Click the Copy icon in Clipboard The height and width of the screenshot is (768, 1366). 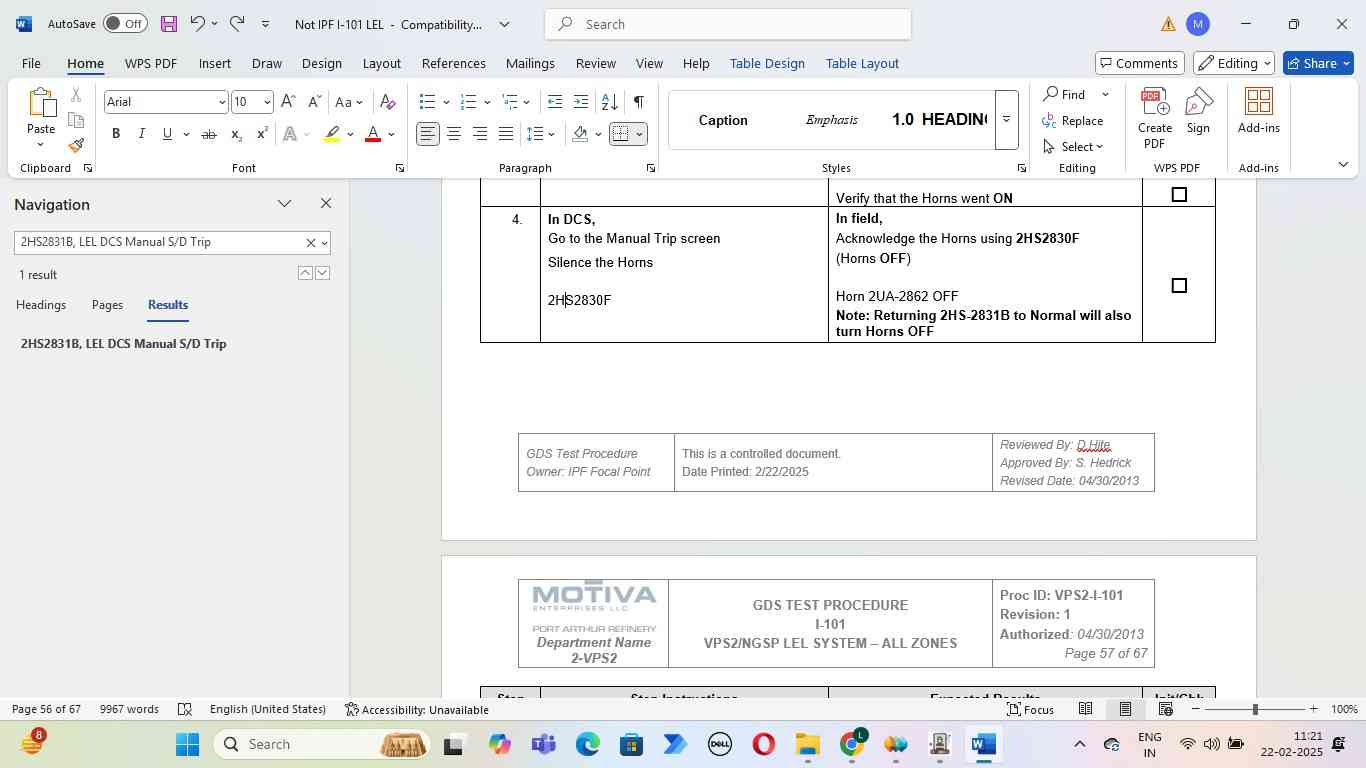tap(76, 120)
